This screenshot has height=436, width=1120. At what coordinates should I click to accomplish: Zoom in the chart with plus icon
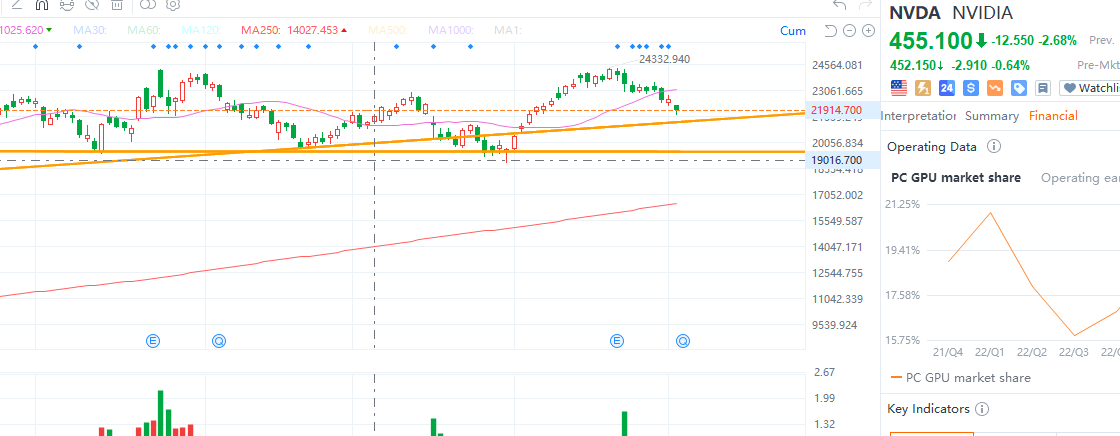point(869,30)
